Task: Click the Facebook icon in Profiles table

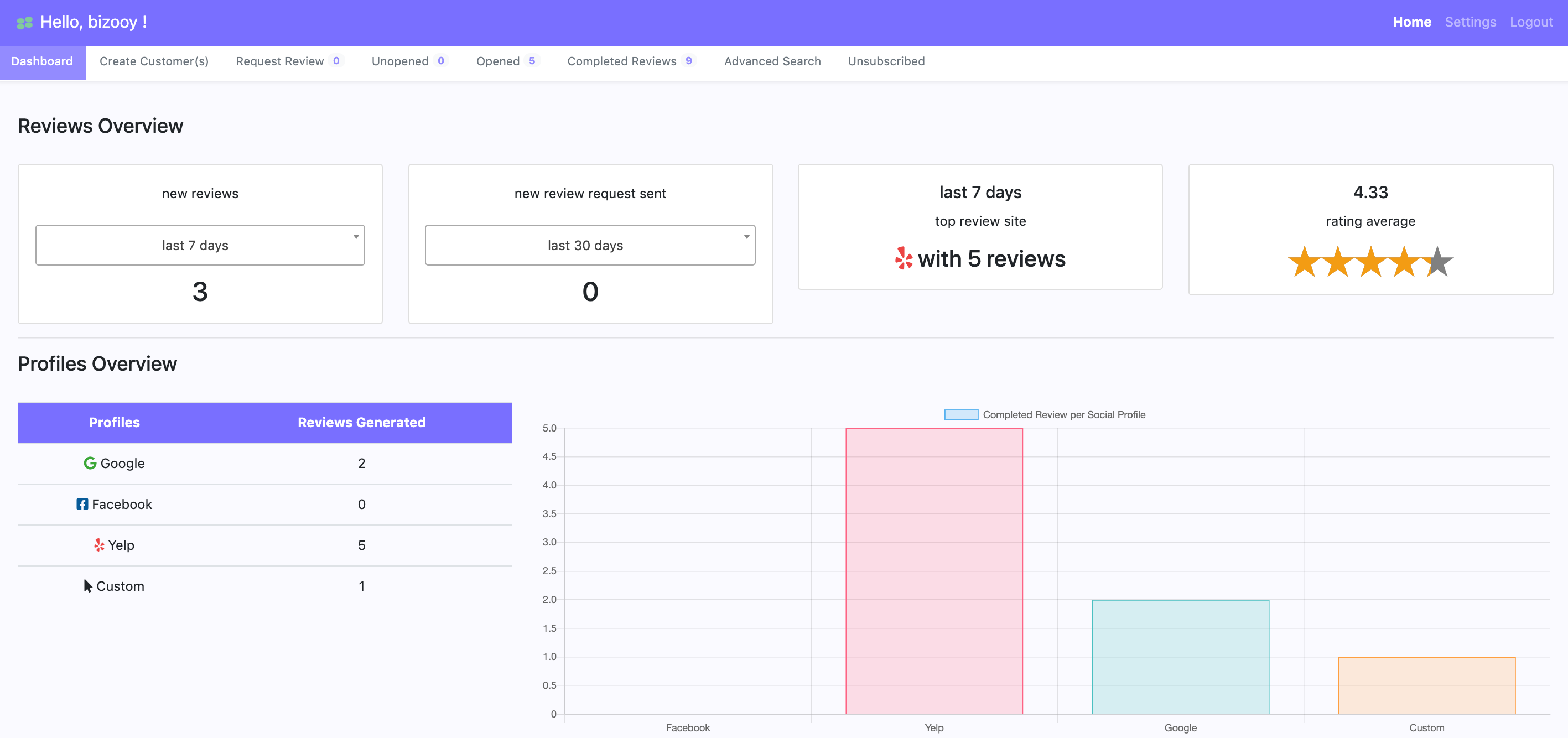Action: (82, 504)
